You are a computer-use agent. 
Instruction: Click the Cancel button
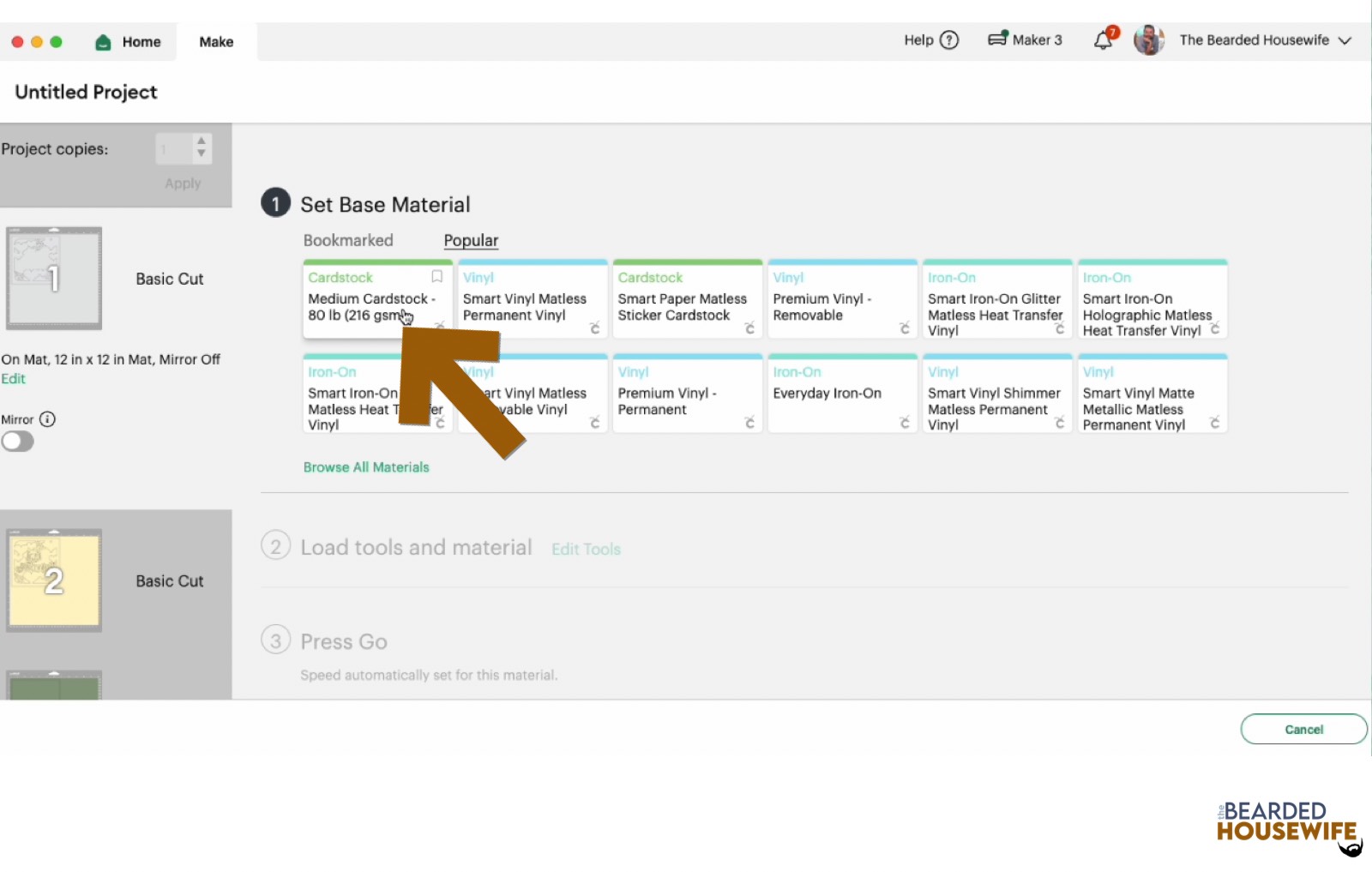(1303, 729)
